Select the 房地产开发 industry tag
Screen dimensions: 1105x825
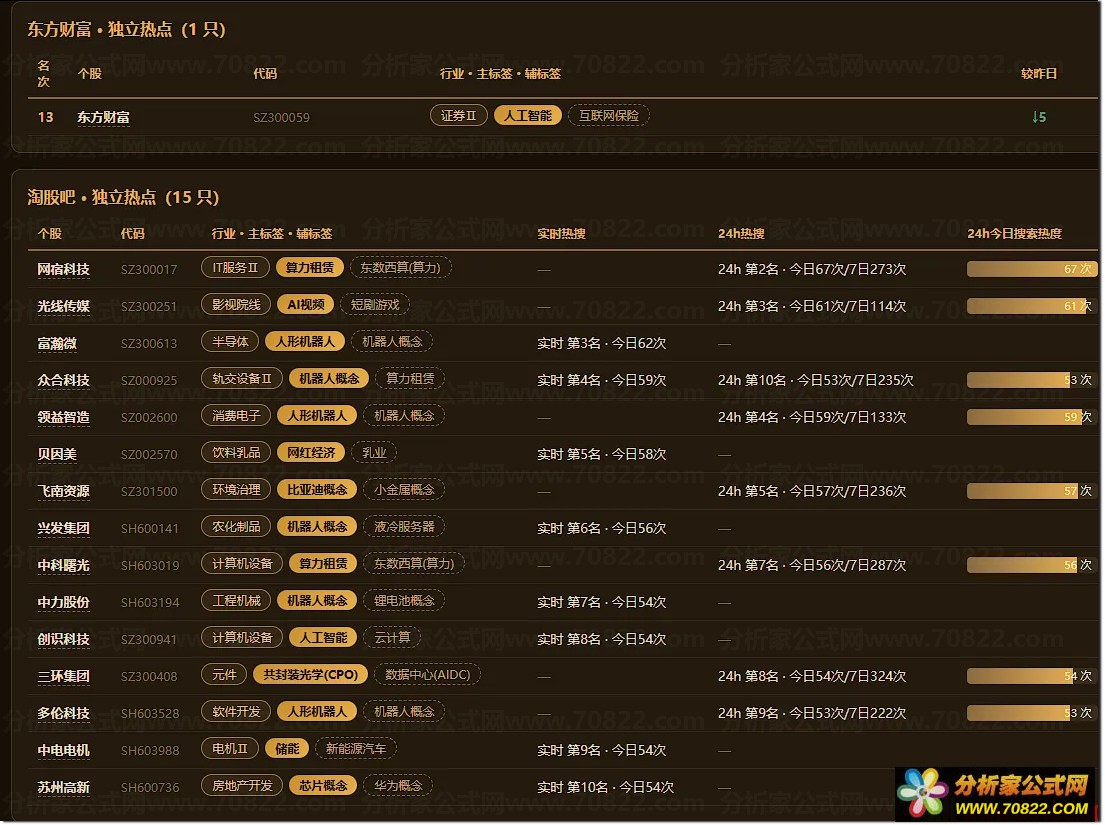pyautogui.click(x=242, y=786)
